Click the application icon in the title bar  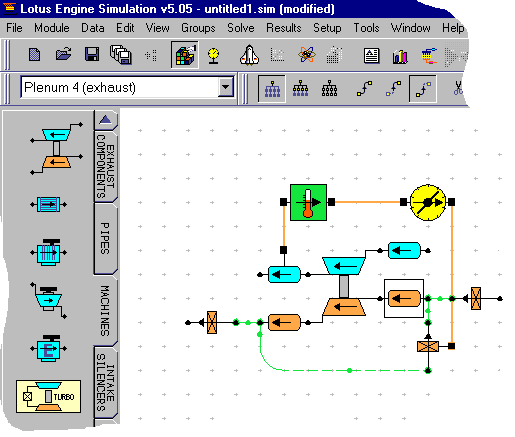(9, 8)
